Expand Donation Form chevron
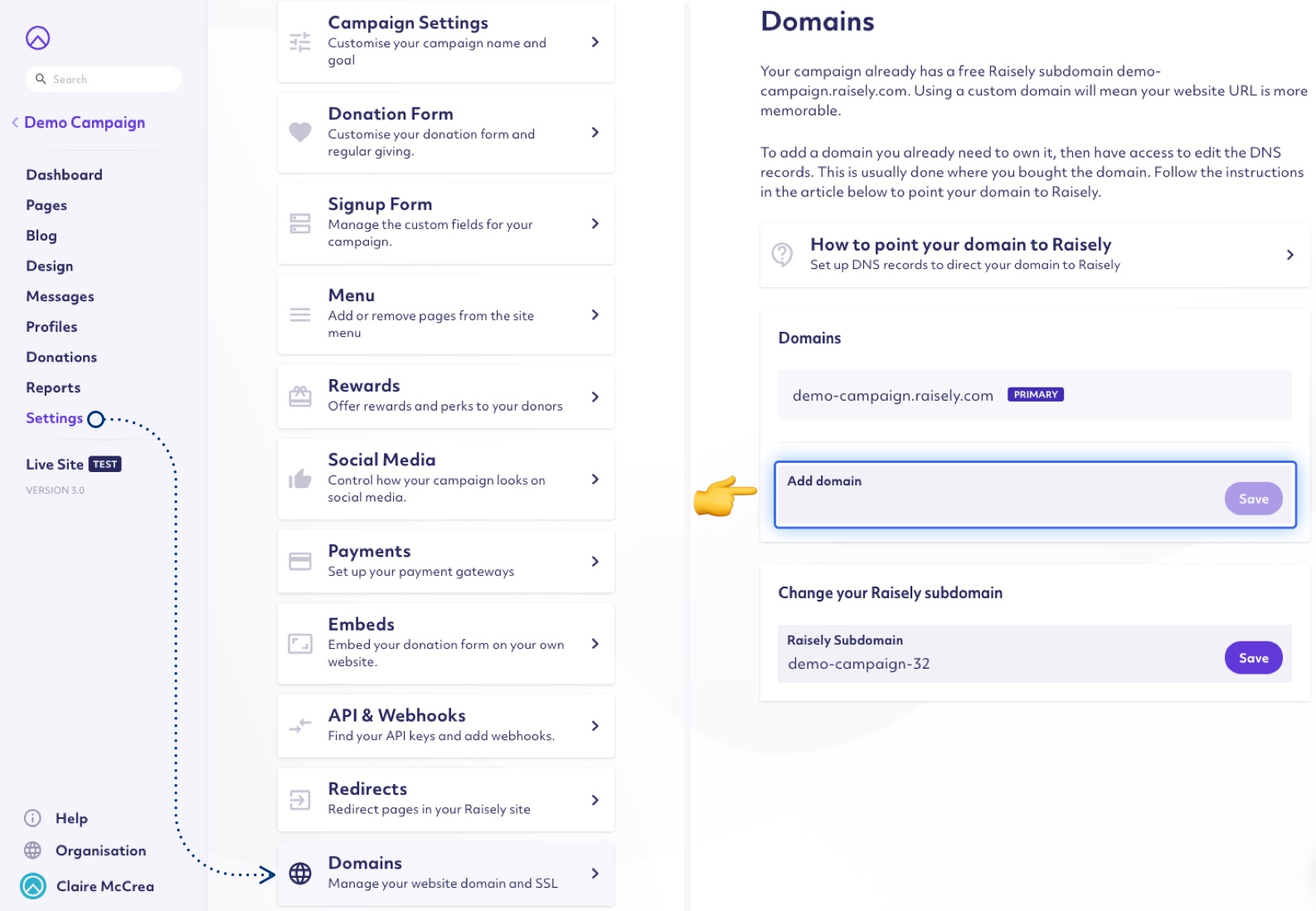 (x=595, y=132)
